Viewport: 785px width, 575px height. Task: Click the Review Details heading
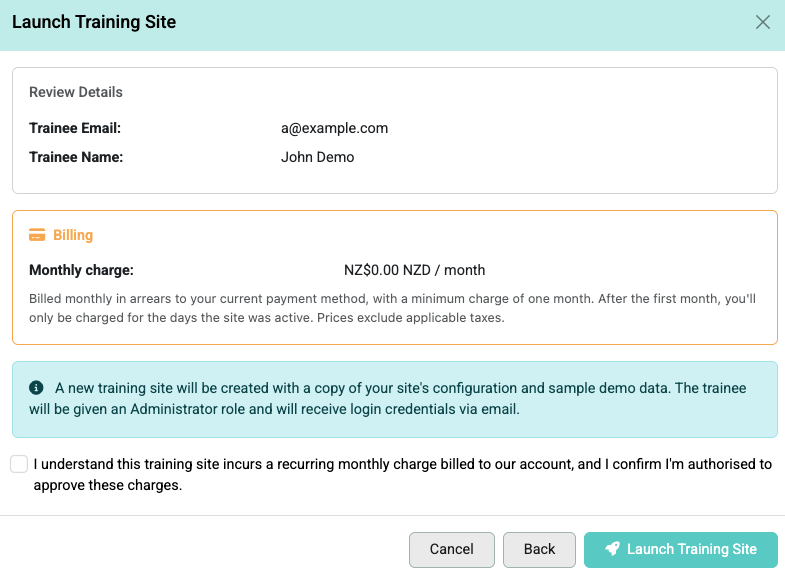click(x=76, y=92)
